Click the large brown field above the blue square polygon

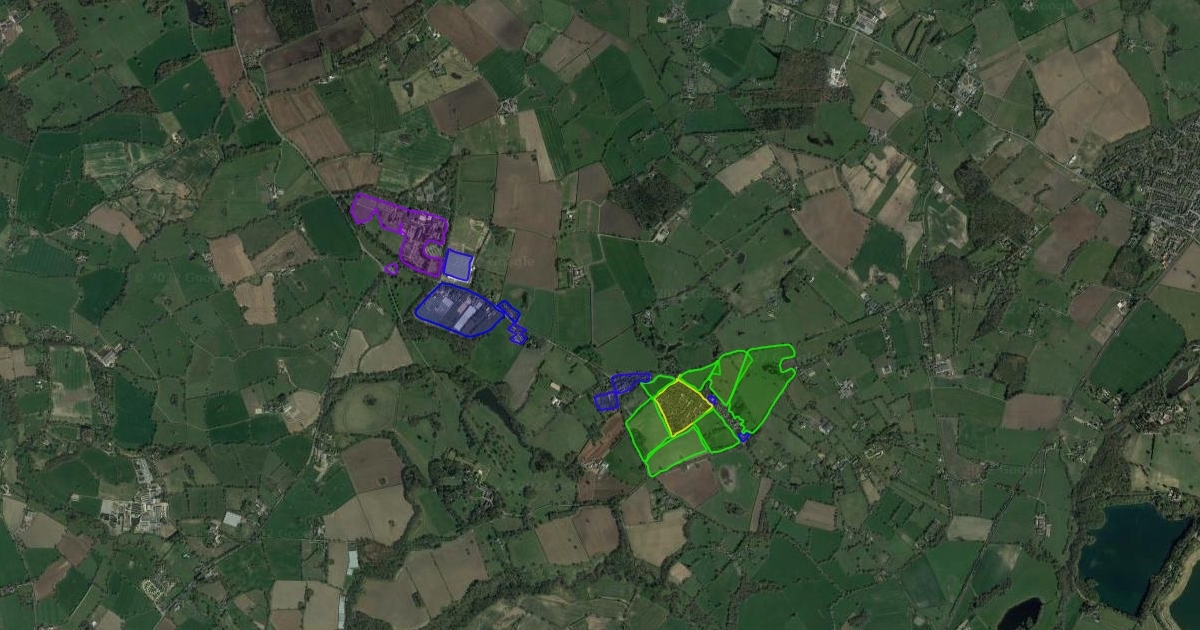pyautogui.click(x=527, y=194)
